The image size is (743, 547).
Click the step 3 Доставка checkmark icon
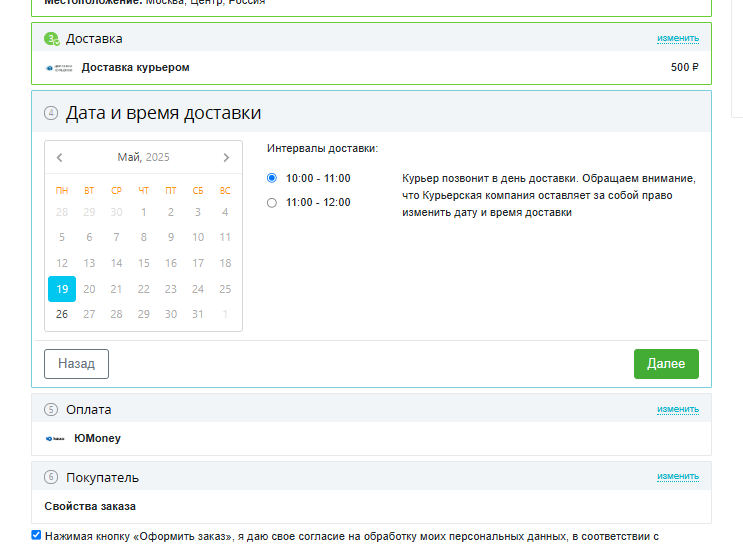pyautogui.click(x=52, y=39)
